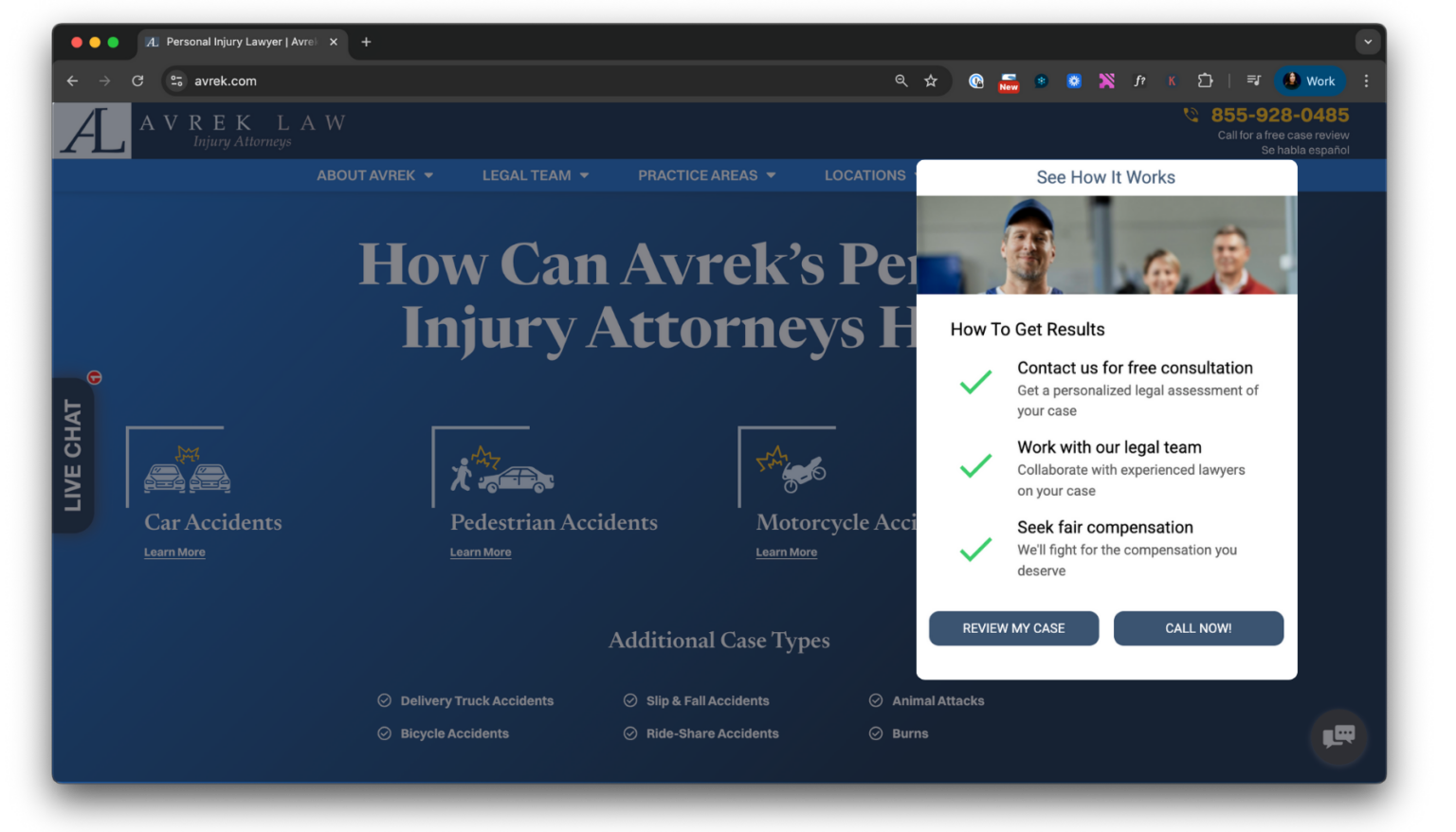Expand the LEGAL TEAM menu
Image resolution: width=1456 pixels, height=832 pixels.
tap(536, 175)
